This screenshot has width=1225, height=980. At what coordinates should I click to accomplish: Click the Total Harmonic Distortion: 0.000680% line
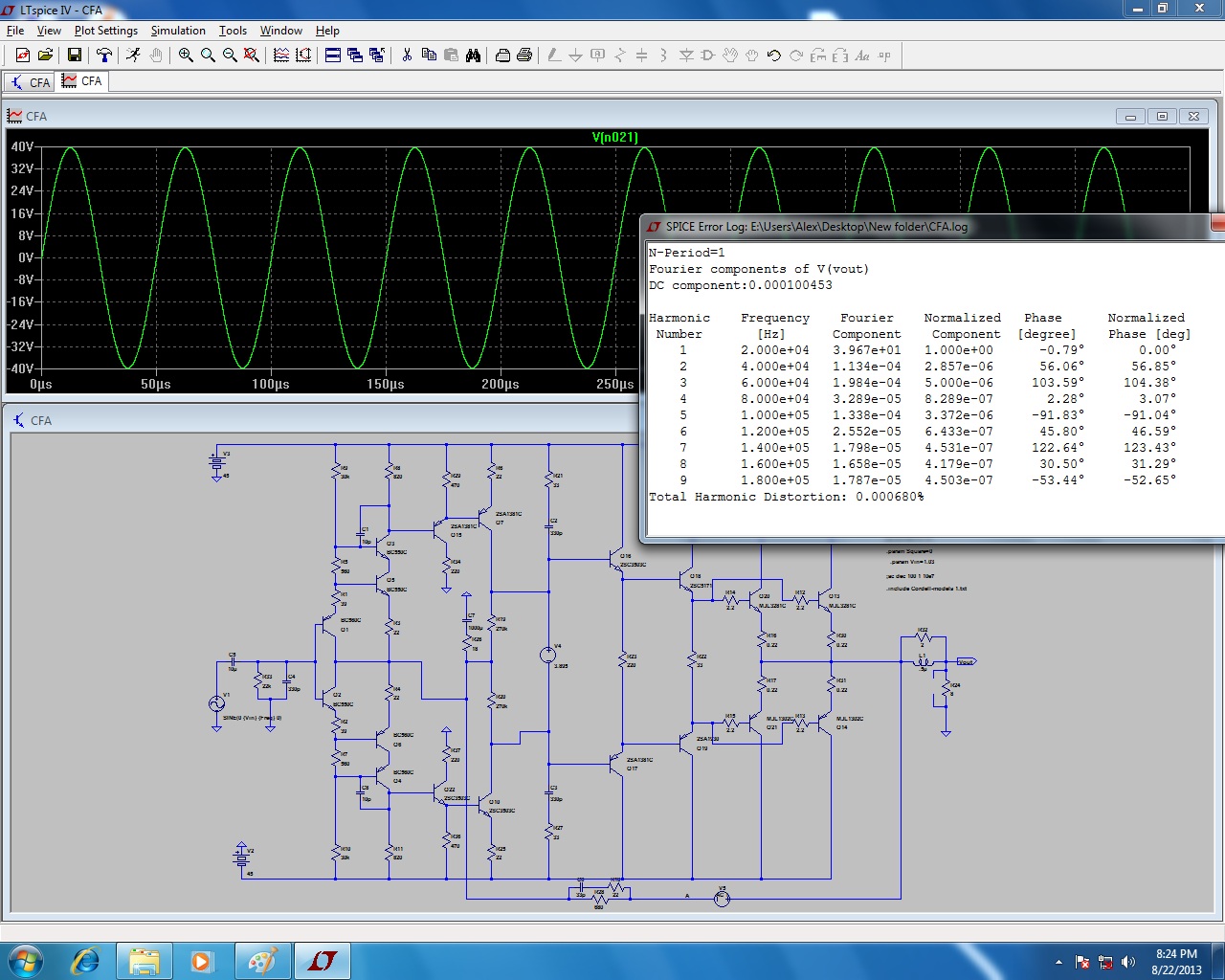(x=787, y=497)
